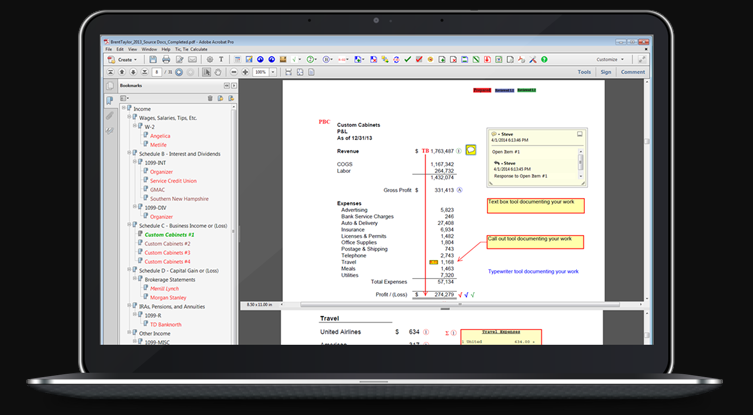
Task: Open the Comment pane
Action: pos(632,72)
